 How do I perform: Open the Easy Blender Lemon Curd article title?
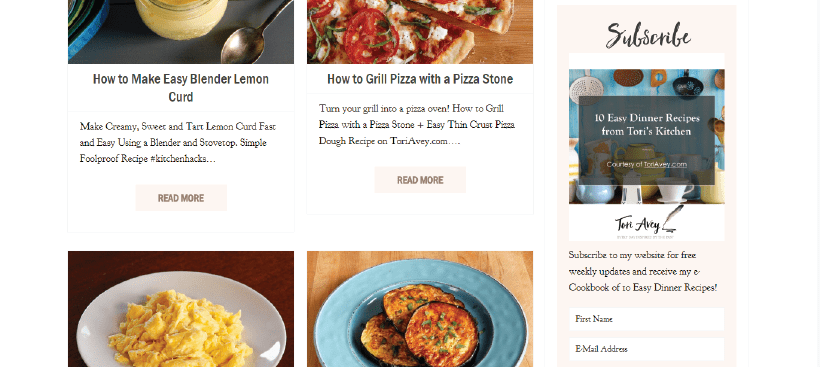181,88
